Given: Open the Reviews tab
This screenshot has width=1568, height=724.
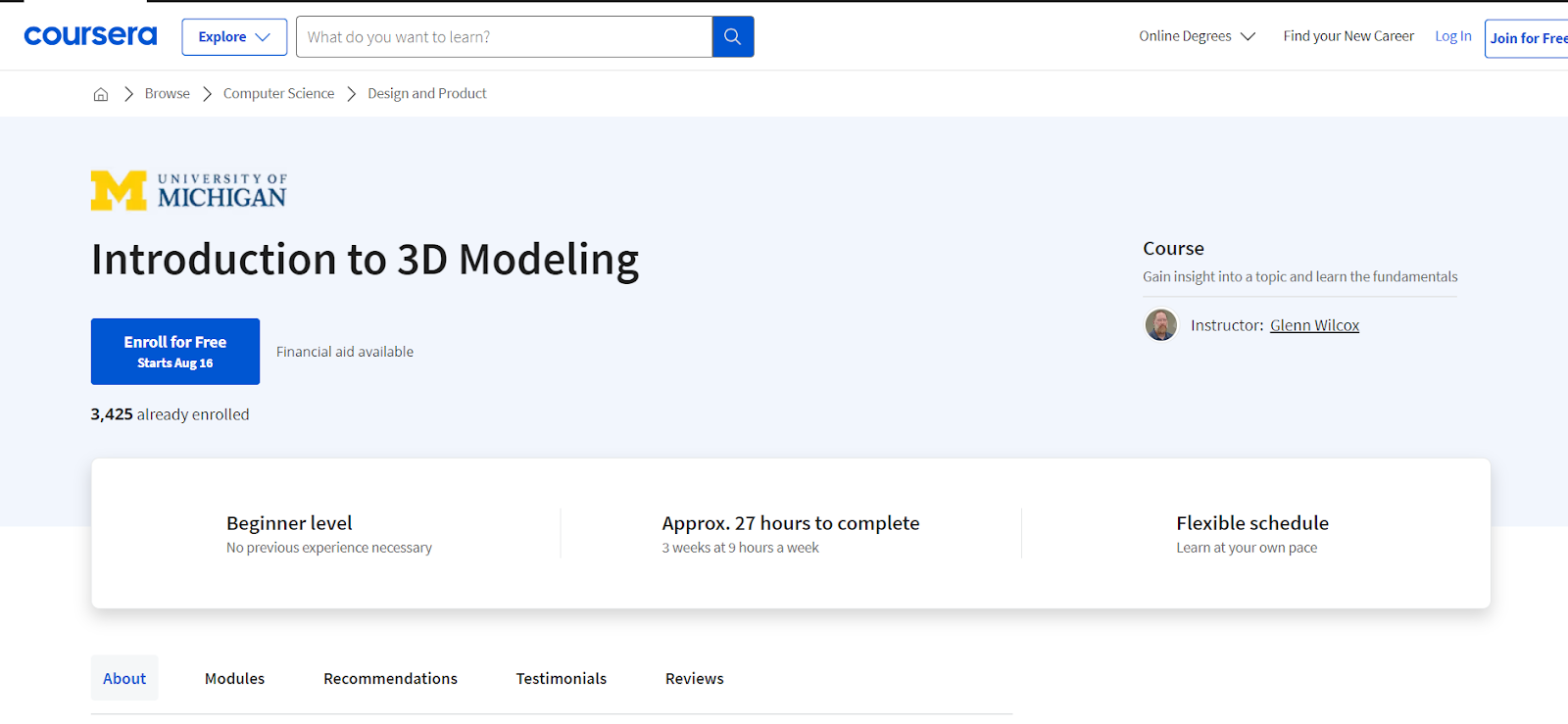Looking at the screenshot, I should click(x=695, y=678).
